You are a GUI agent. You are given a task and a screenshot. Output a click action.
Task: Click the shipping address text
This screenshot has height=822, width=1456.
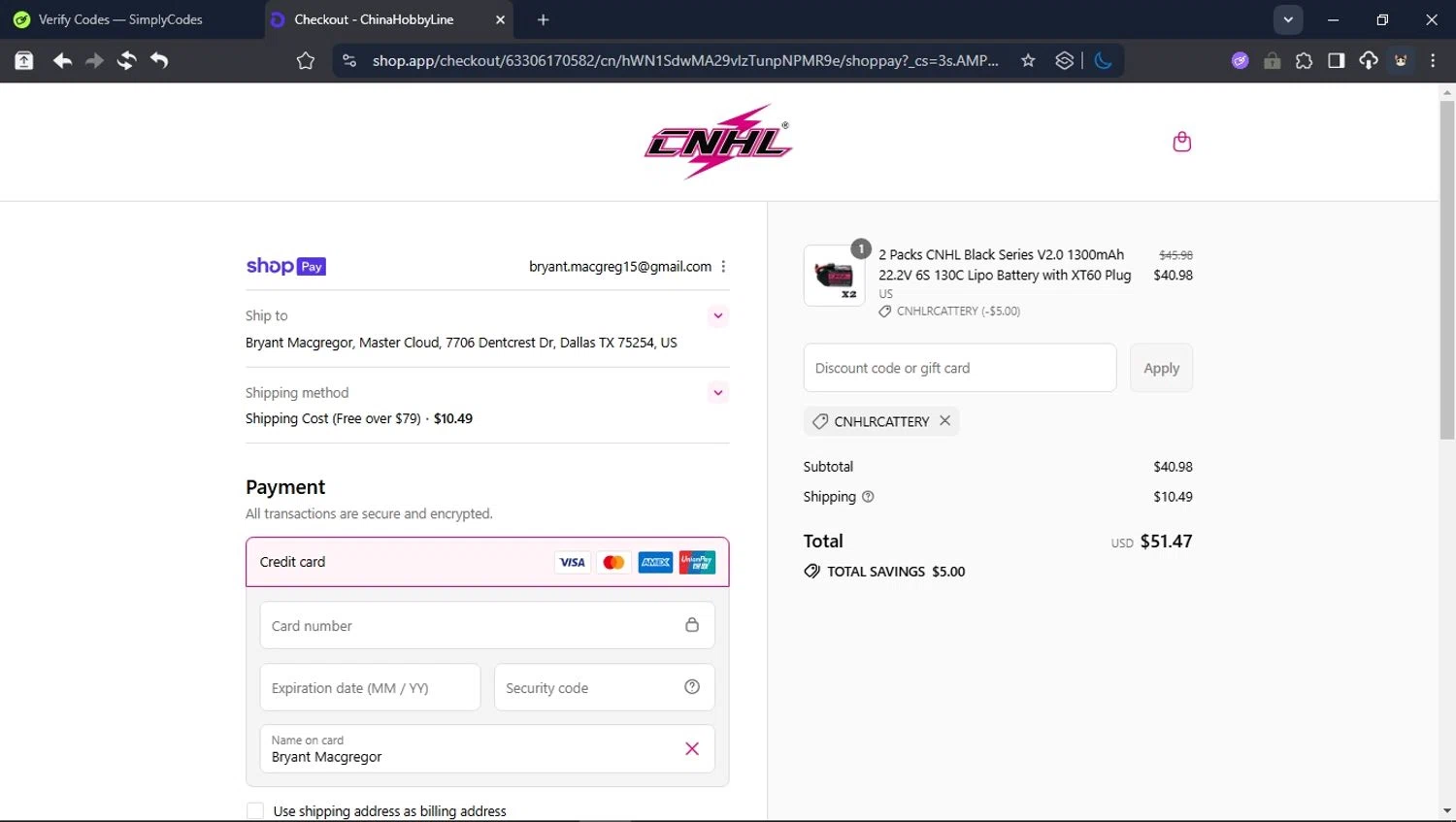pyautogui.click(x=461, y=343)
